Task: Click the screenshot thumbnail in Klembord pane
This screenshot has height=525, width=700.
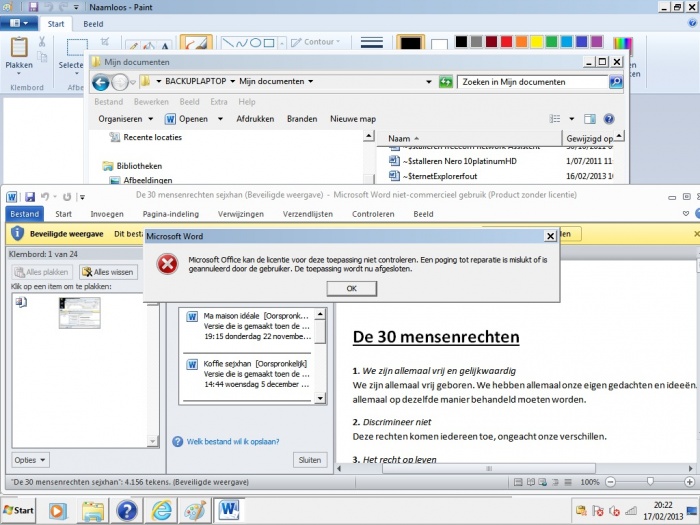Action: click(x=79, y=313)
